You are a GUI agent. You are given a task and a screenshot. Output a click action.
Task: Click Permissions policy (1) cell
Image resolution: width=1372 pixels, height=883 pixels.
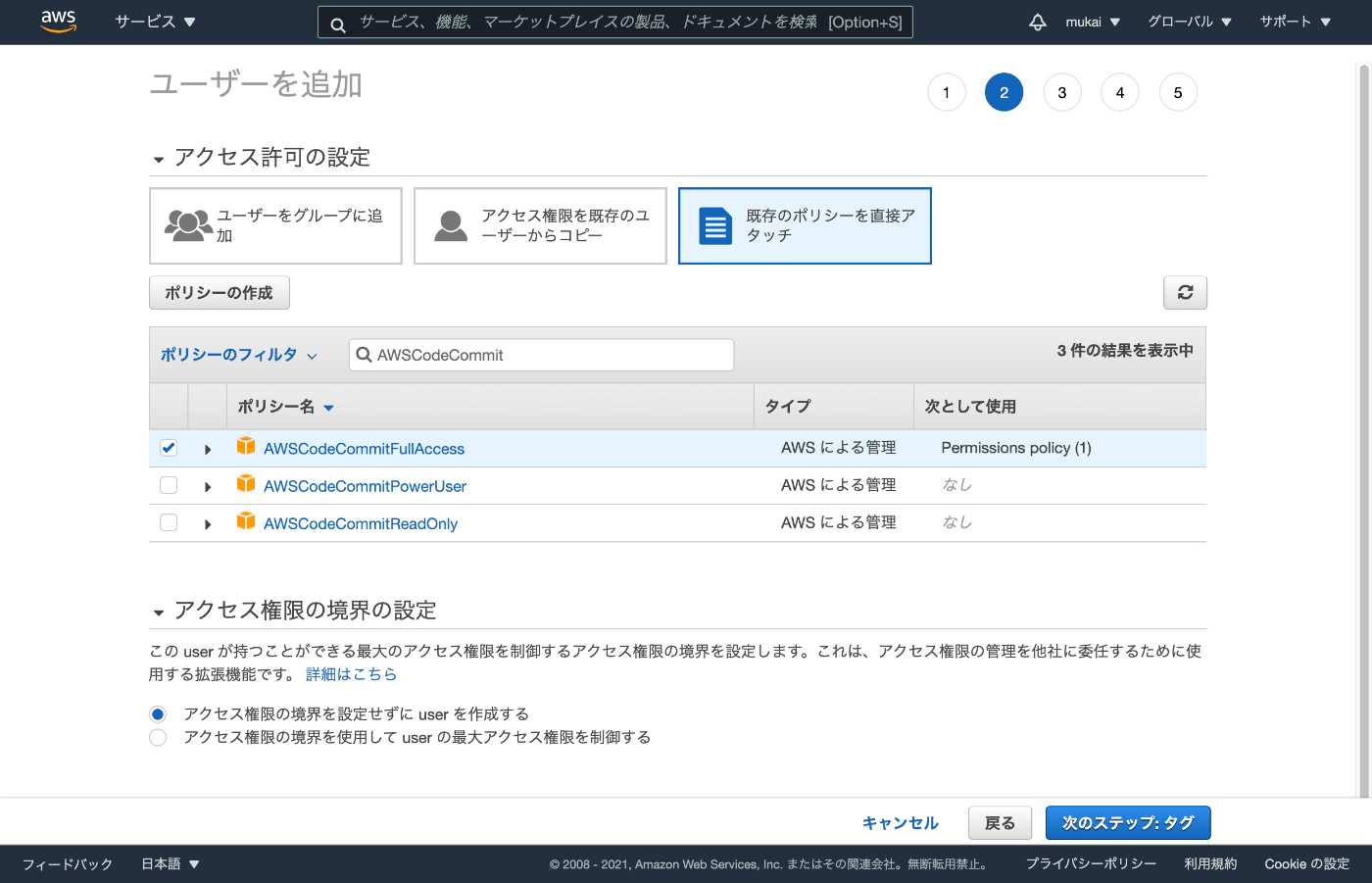coord(1016,448)
